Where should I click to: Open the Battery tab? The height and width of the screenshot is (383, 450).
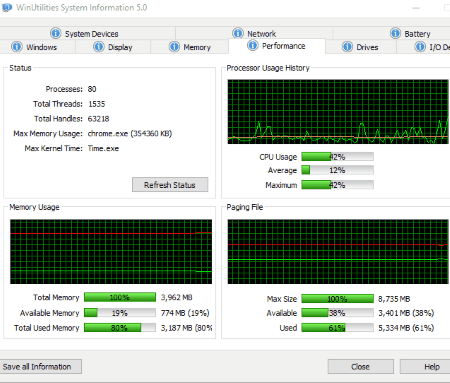click(x=392, y=33)
